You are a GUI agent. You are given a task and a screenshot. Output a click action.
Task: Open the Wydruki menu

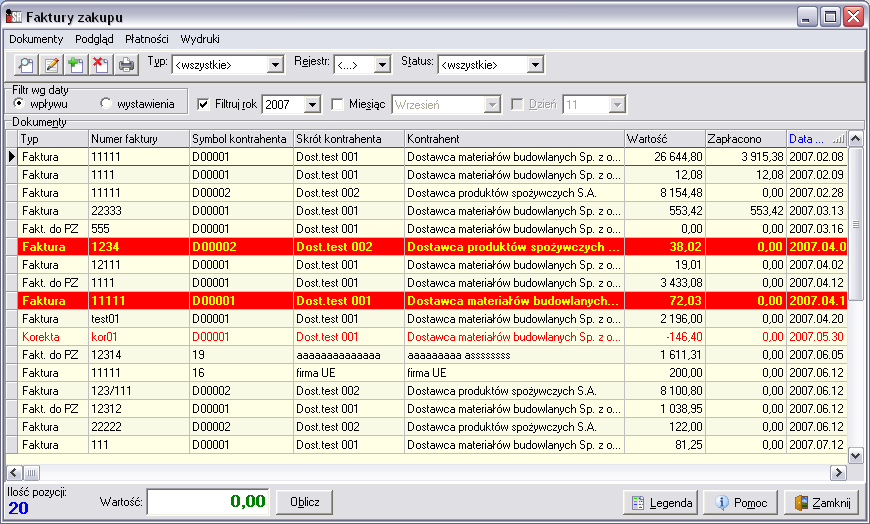200,39
